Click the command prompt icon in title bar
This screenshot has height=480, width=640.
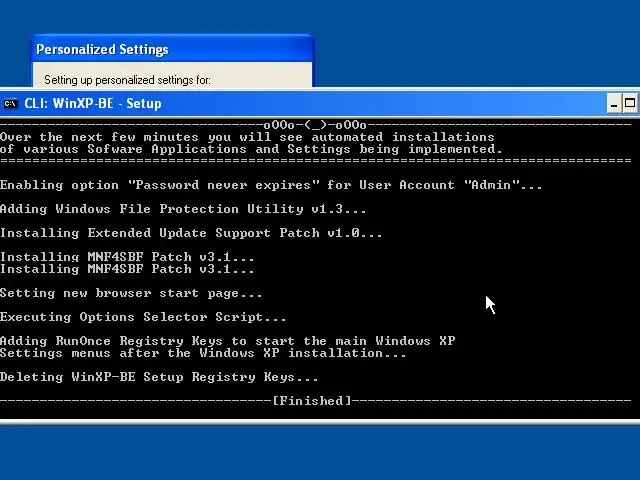click(10, 104)
